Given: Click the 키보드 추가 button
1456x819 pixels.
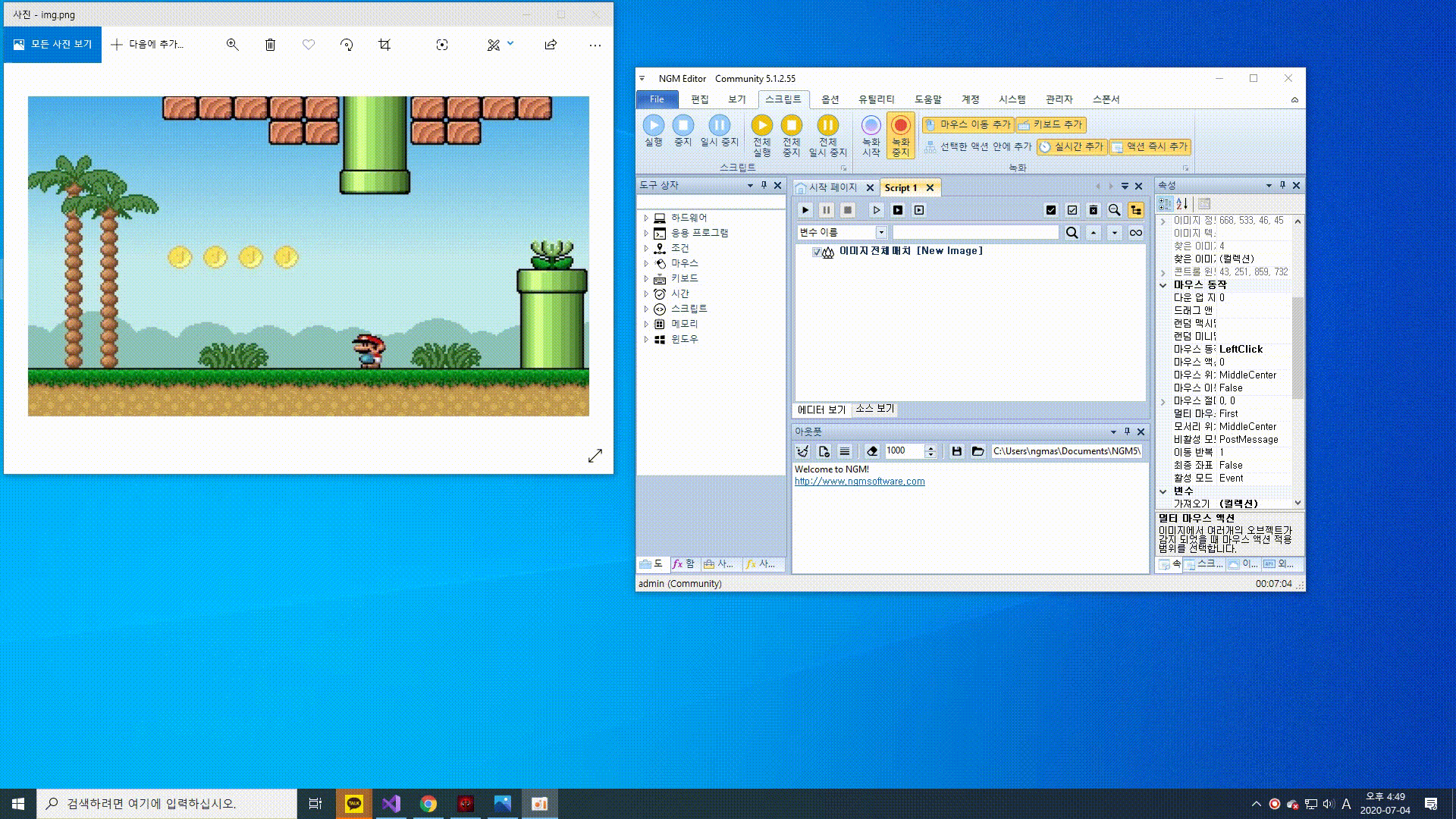Looking at the screenshot, I should point(1050,124).
